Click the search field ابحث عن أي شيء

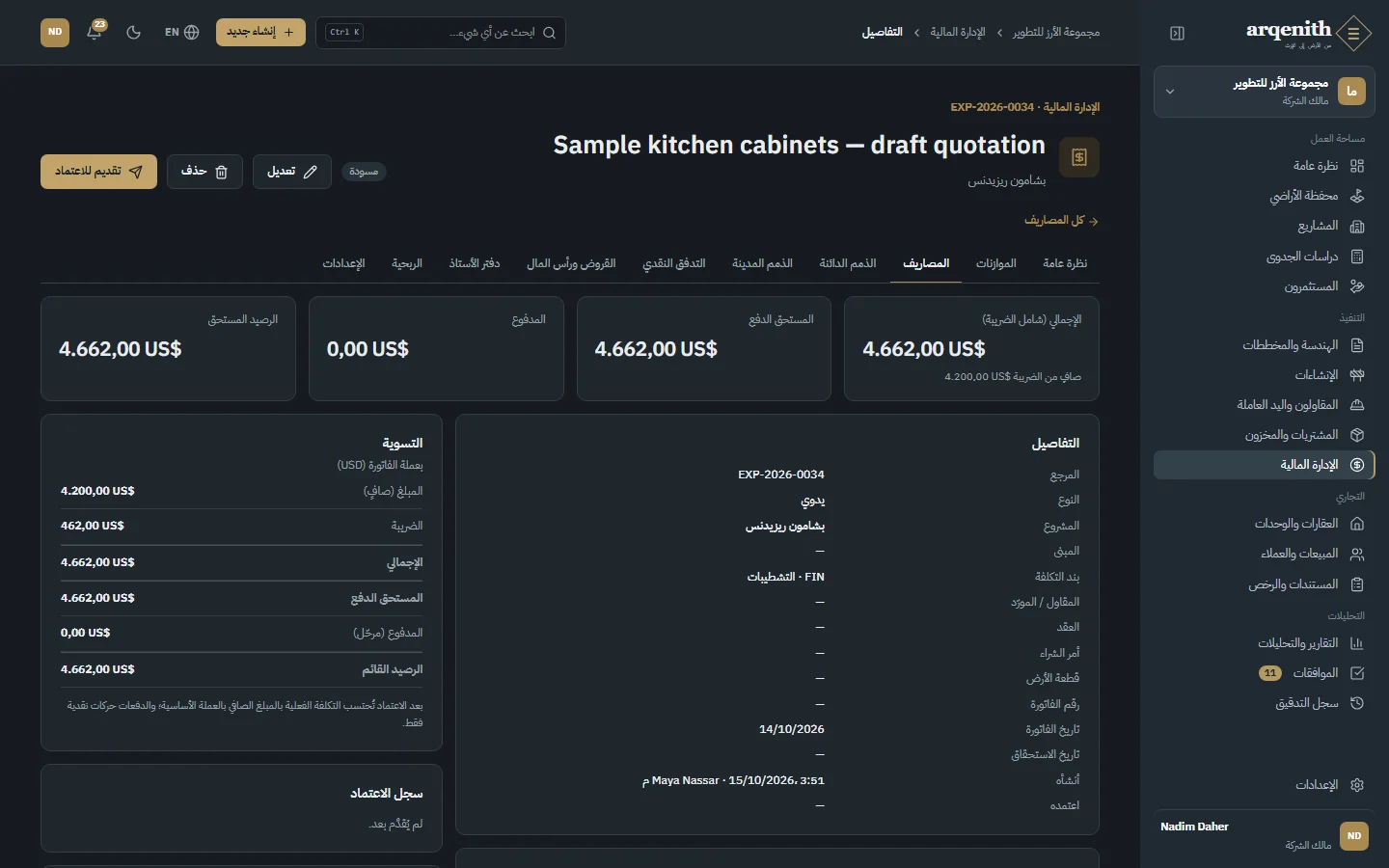pos(441,33)
